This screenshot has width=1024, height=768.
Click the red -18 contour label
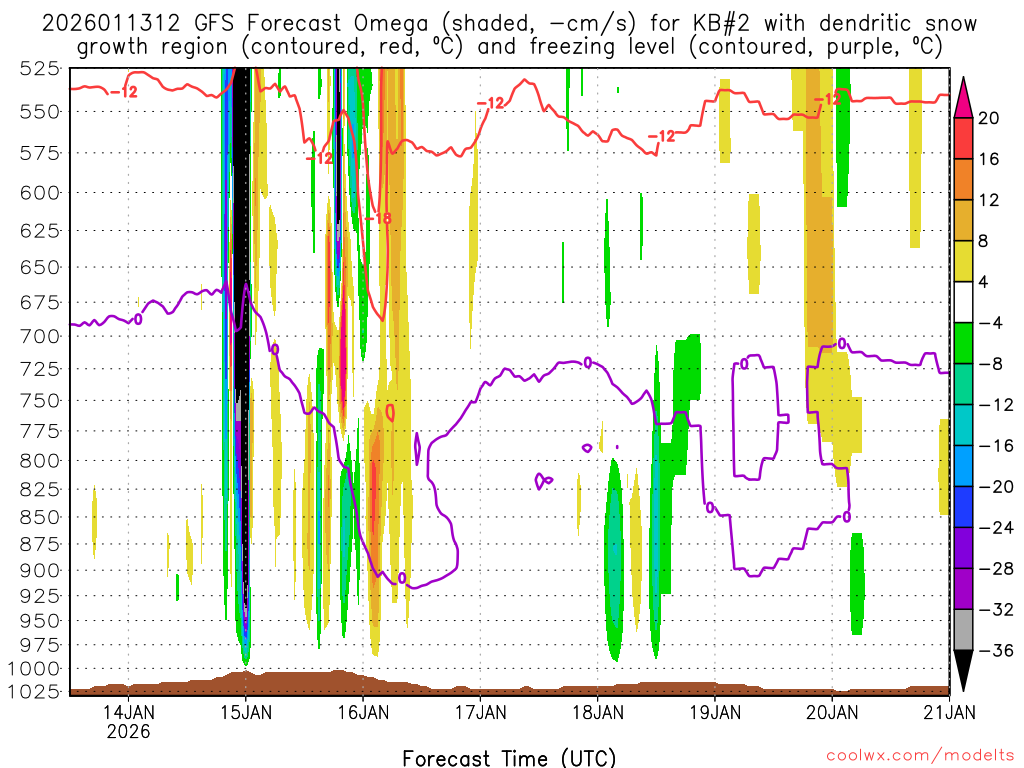coord(378,218)
